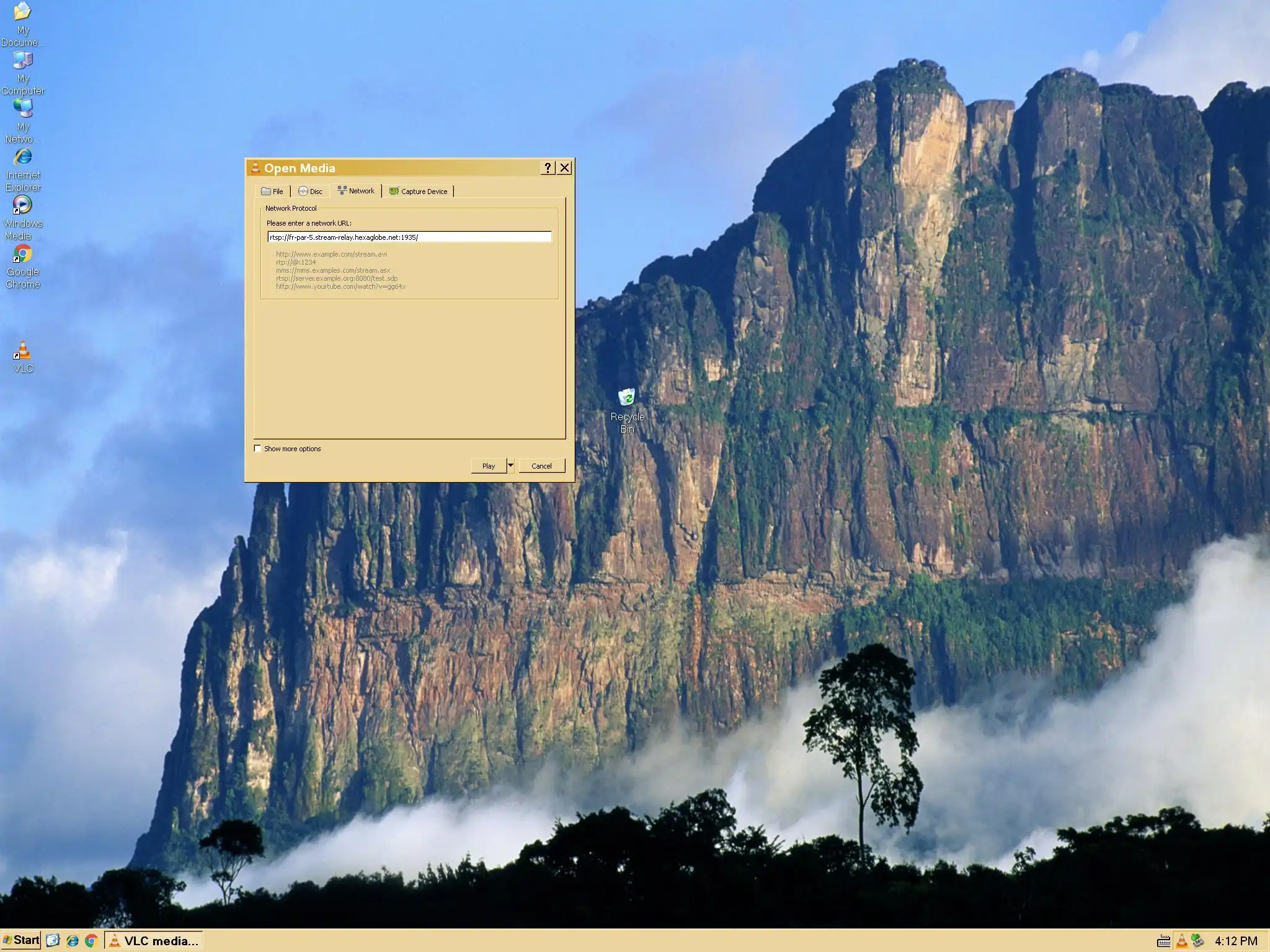Expand the Play button dropdown arrow
This screenshot has height=952, width=1270.
[x=510, y=465]
